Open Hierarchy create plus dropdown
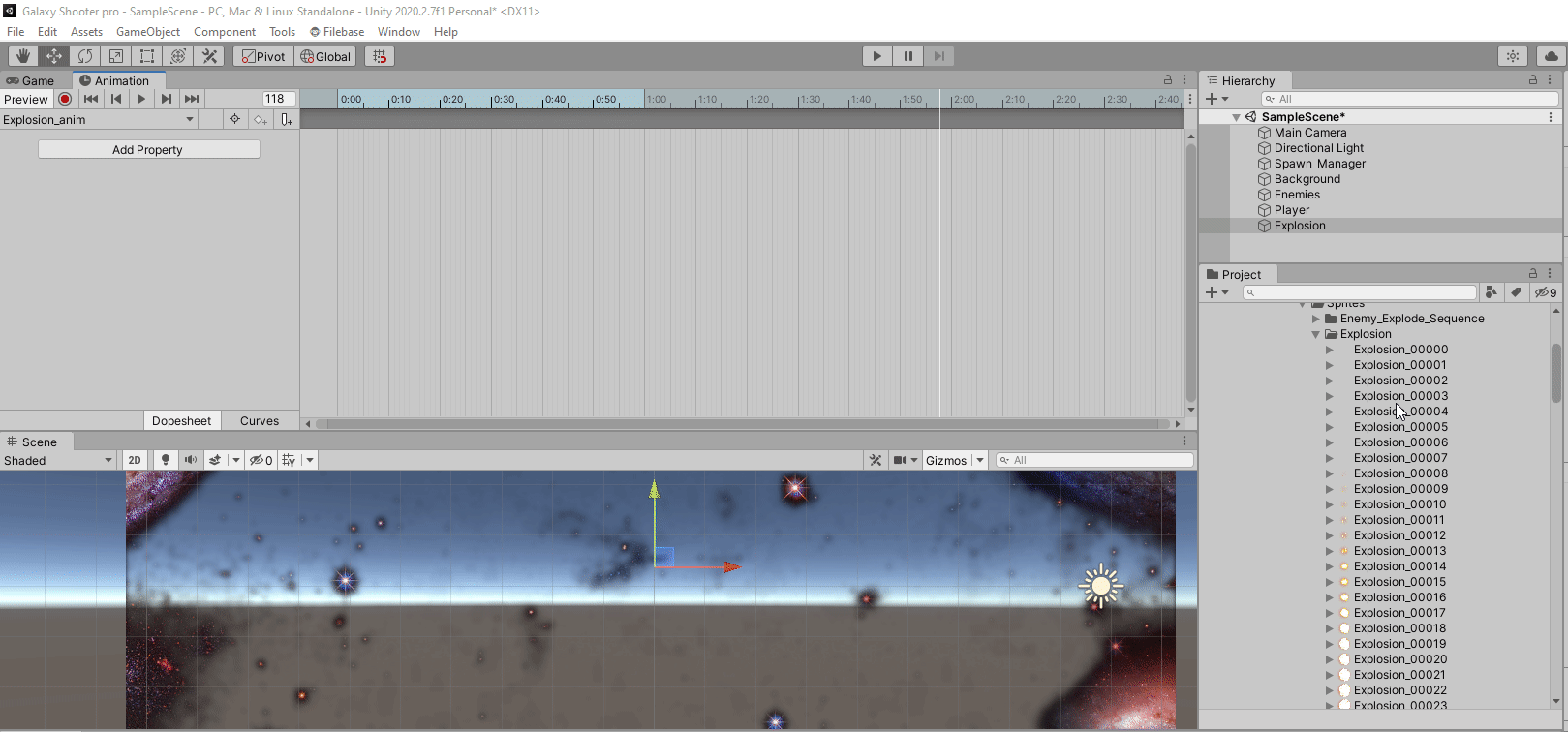 click(x=1217, y=99)
